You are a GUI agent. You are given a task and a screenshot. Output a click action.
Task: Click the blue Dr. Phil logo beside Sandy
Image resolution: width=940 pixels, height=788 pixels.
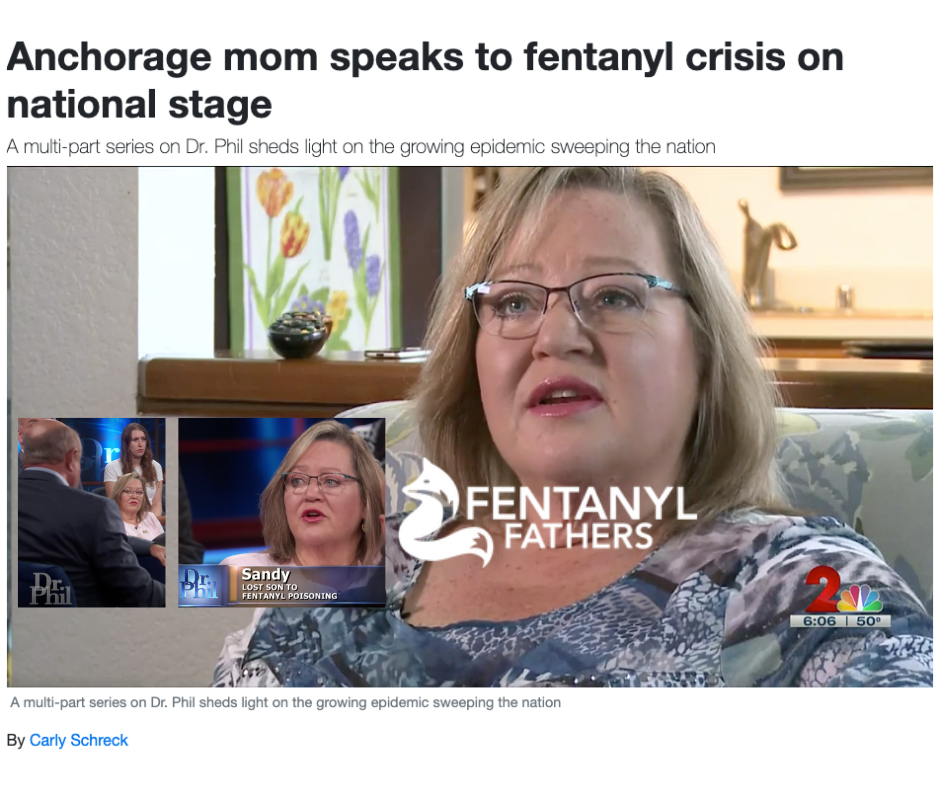(x=202, y=585)
